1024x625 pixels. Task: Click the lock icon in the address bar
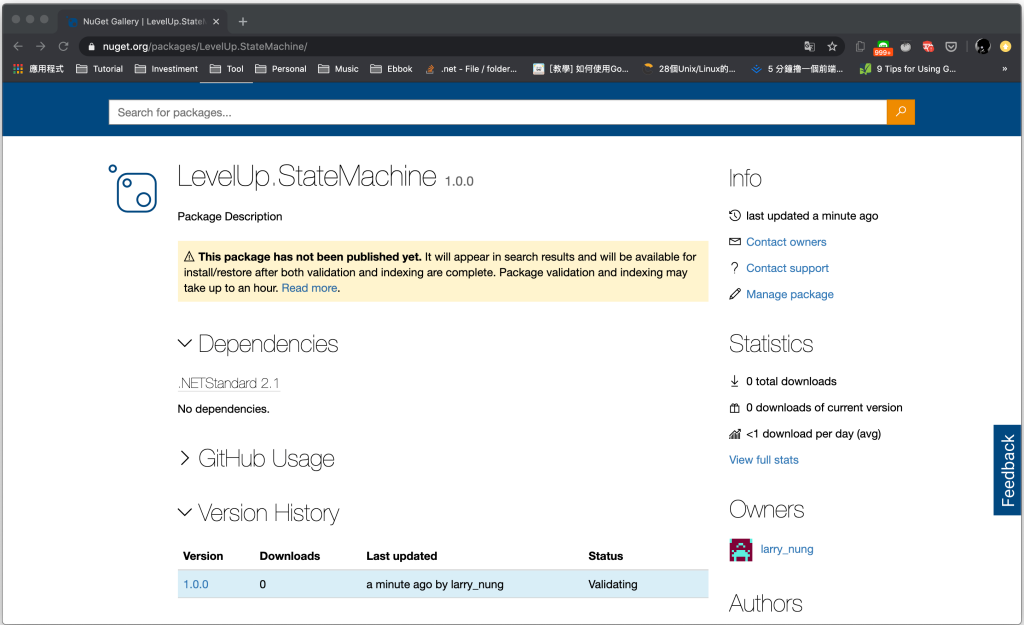pos(91,46)
